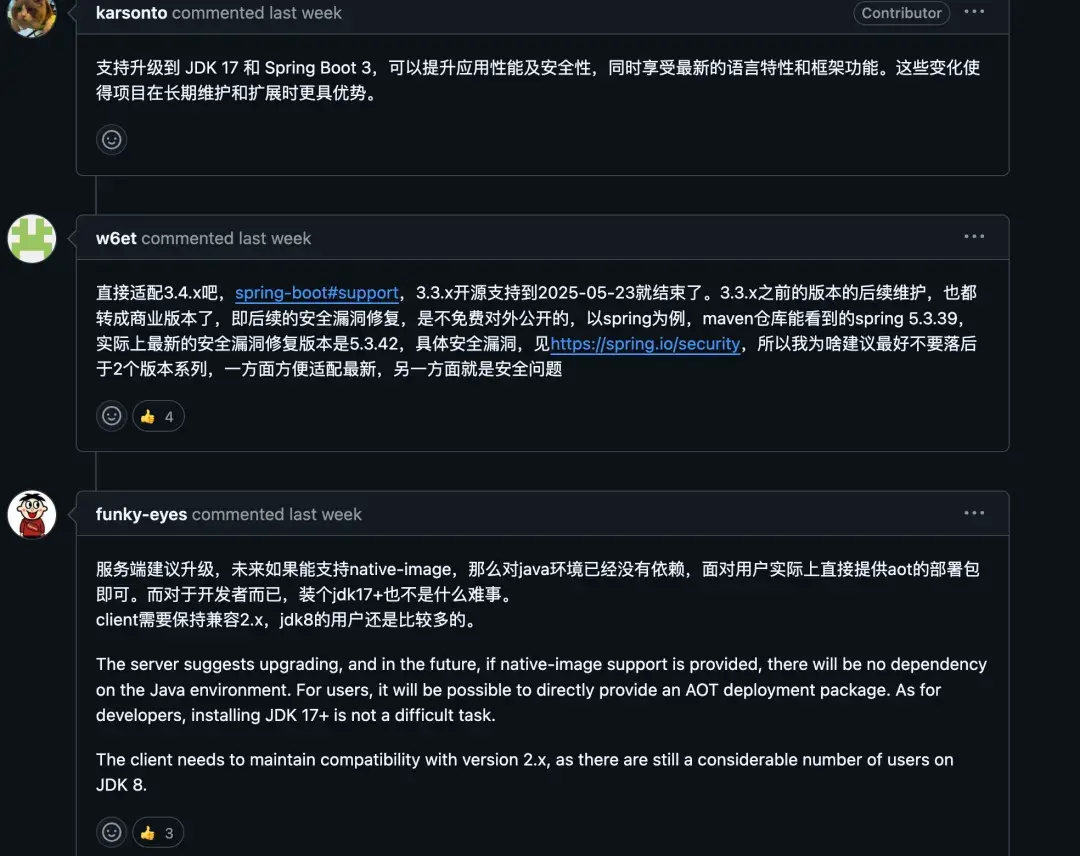Open the emoji reaction picker on karsonto's comment
This screenshot has height=856, width=1080.
111,139
